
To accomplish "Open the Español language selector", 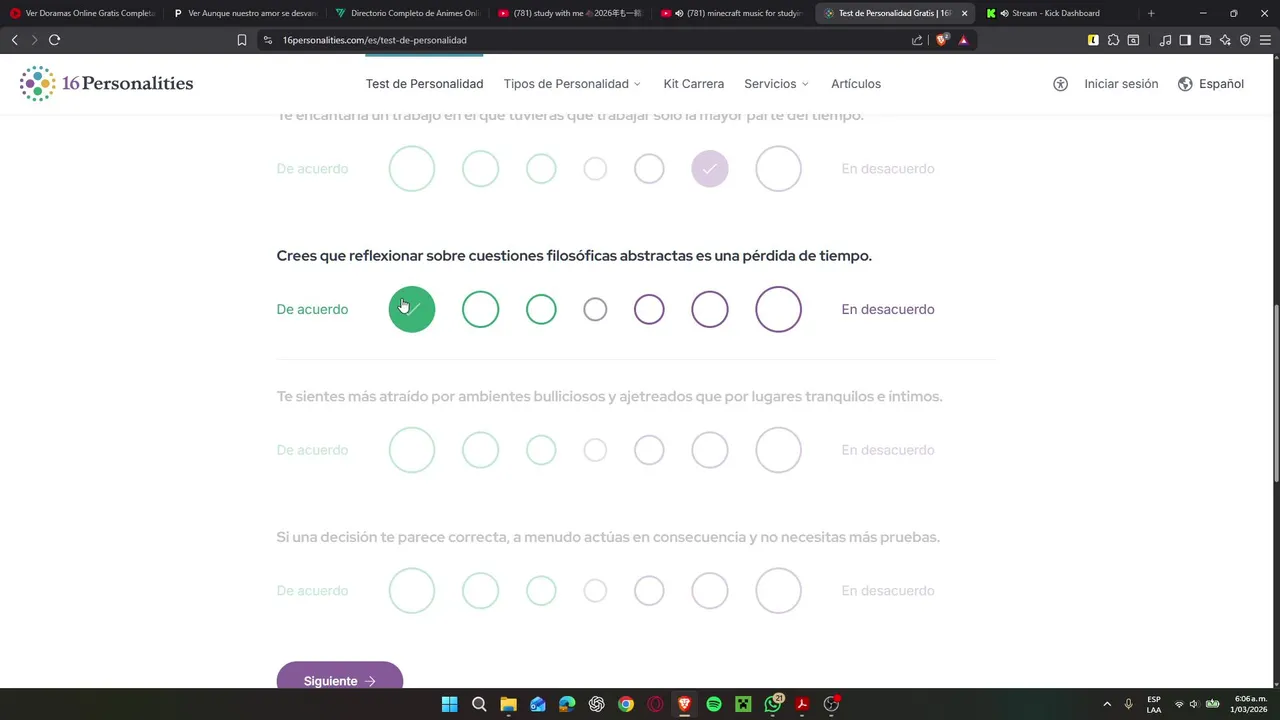I will (1211, 84).
